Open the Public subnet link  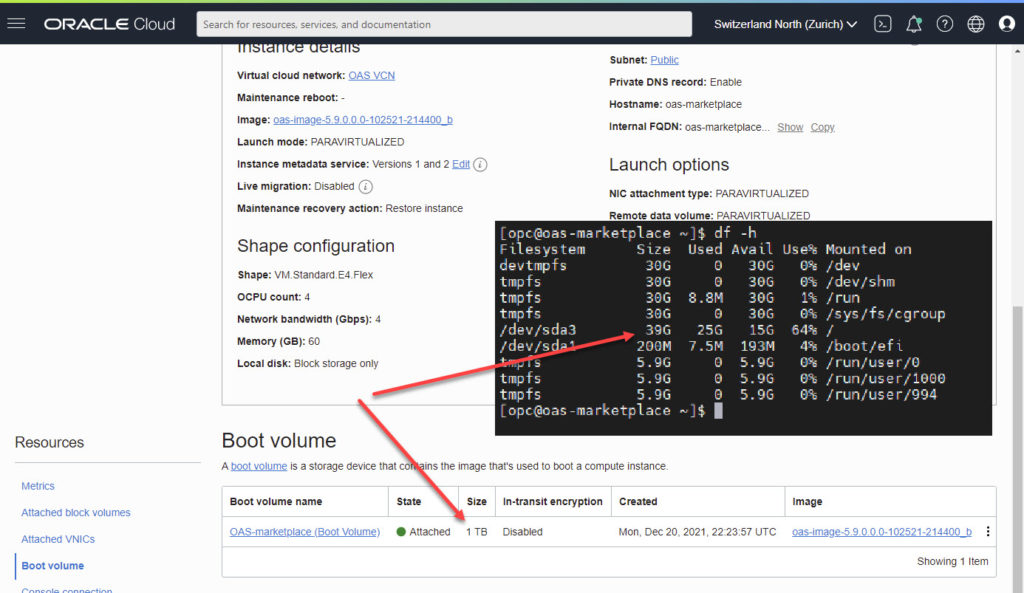tap(664, 60)
